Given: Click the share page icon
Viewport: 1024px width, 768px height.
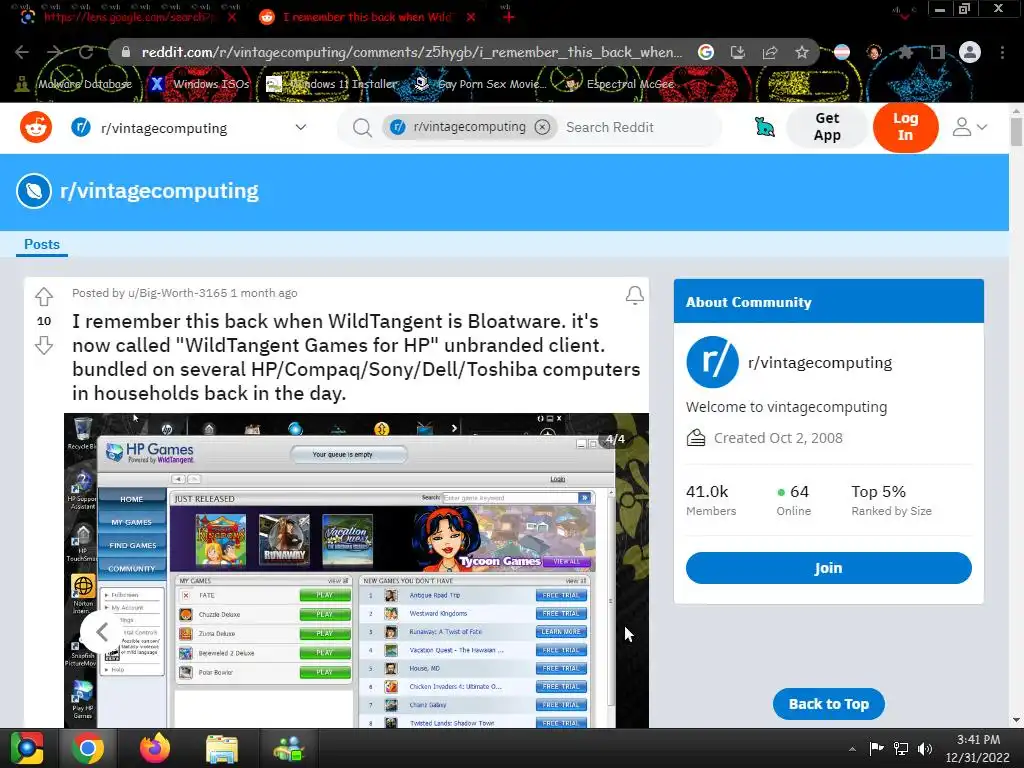Looking at the screenshot, I should pyautogui.click(x=770, y=52).
